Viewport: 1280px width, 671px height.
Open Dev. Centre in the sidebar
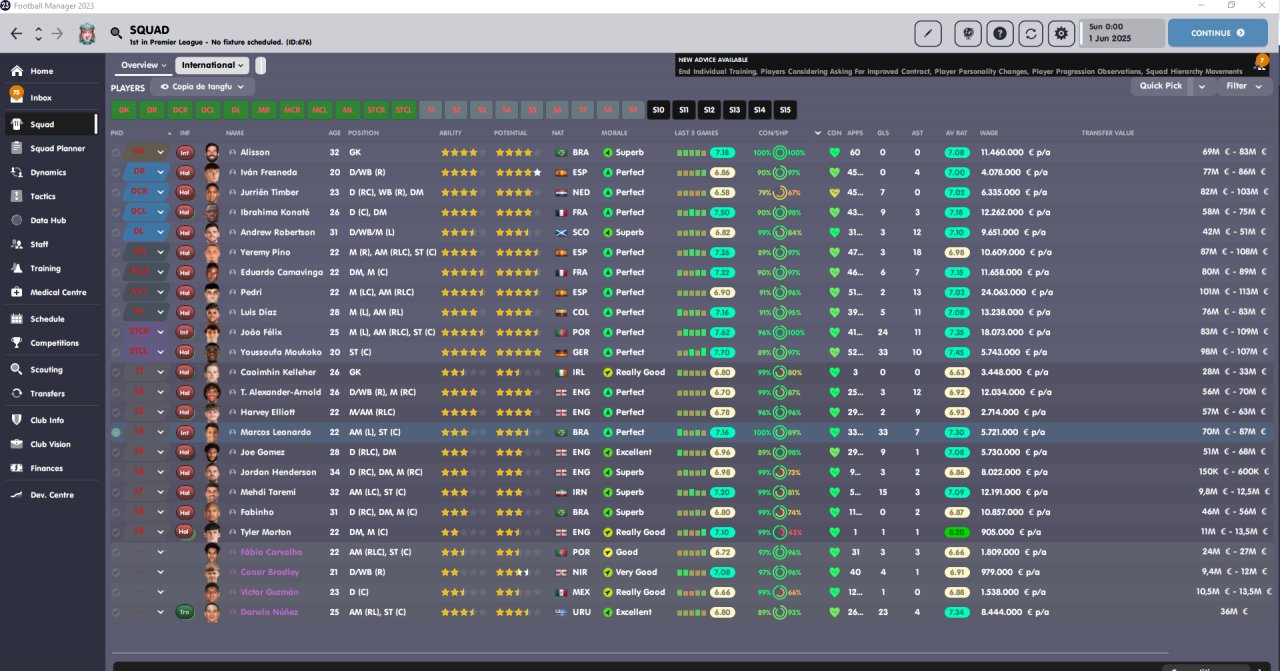click(52, 494)
